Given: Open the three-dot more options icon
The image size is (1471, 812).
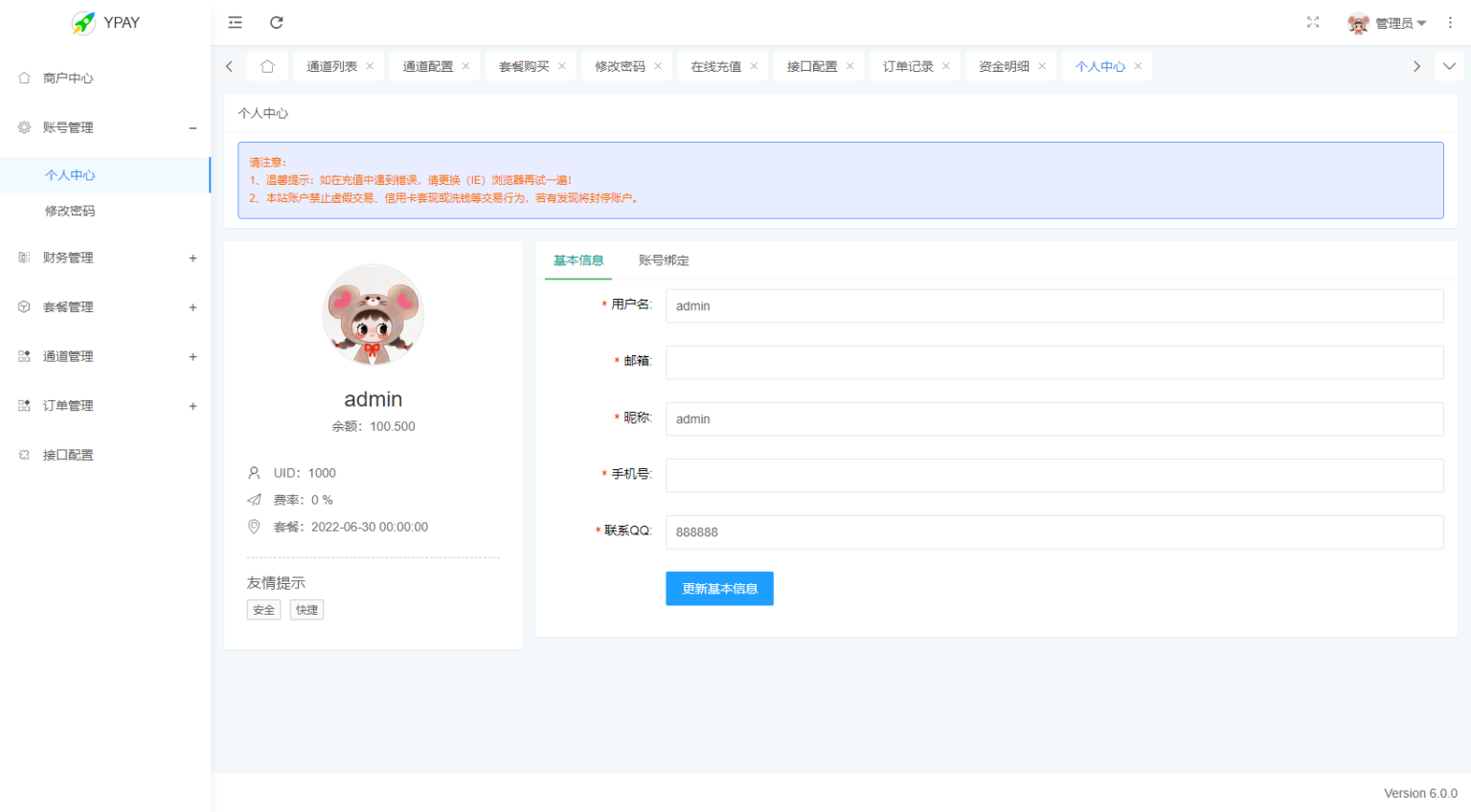Looking at the screenshot, I should click(1450, 22).
